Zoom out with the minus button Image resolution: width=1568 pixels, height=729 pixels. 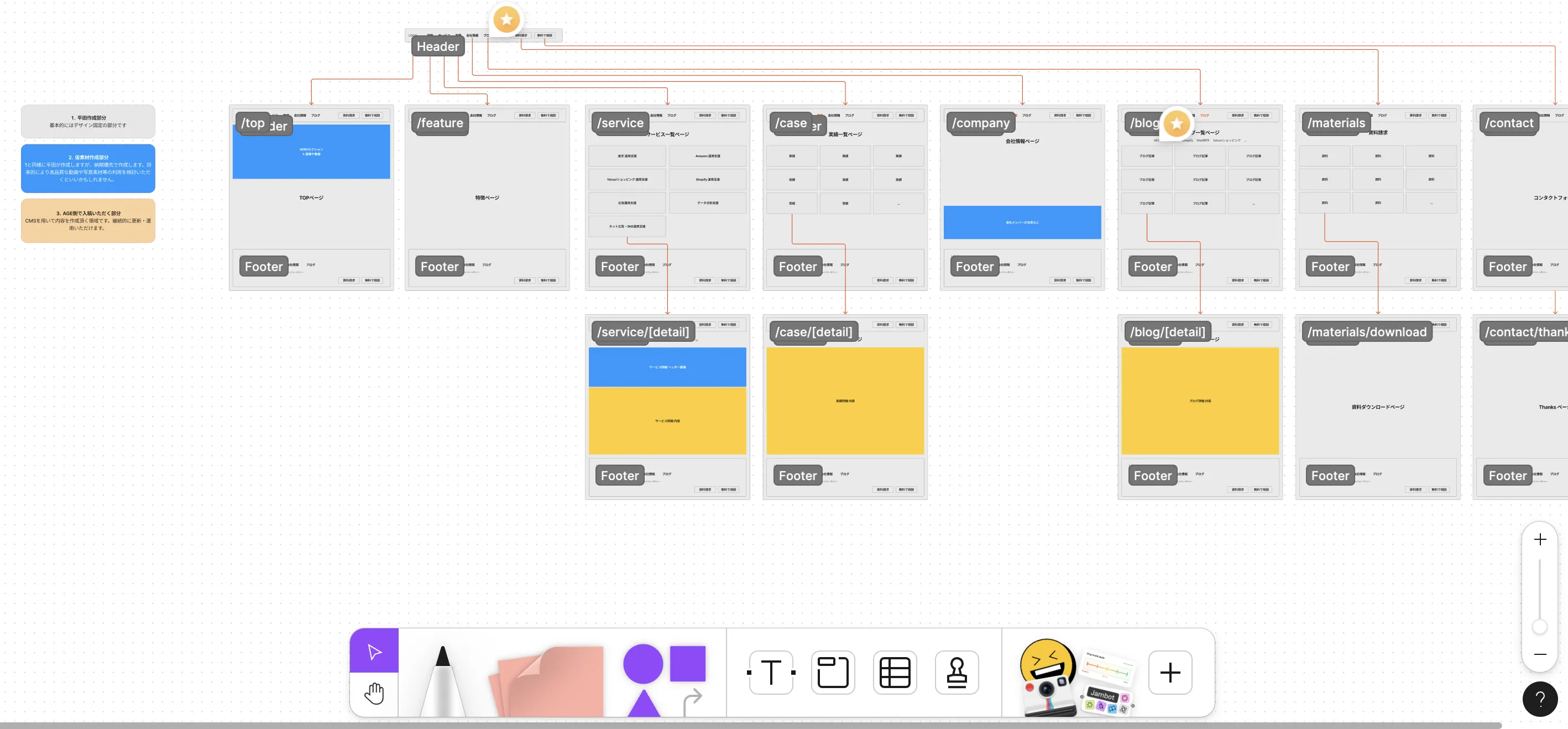(1539, 654)
